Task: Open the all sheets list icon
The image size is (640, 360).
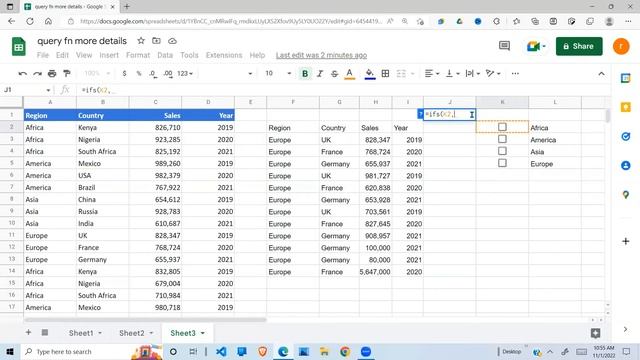Action: (45, 333)
